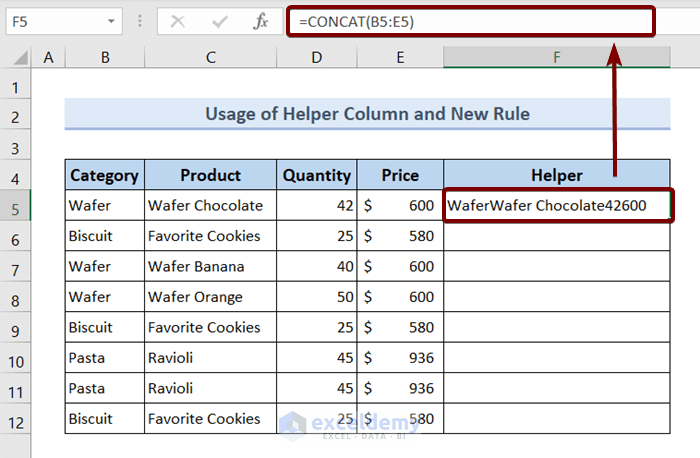Select the Wafer Banana product cell

point(210,267)
